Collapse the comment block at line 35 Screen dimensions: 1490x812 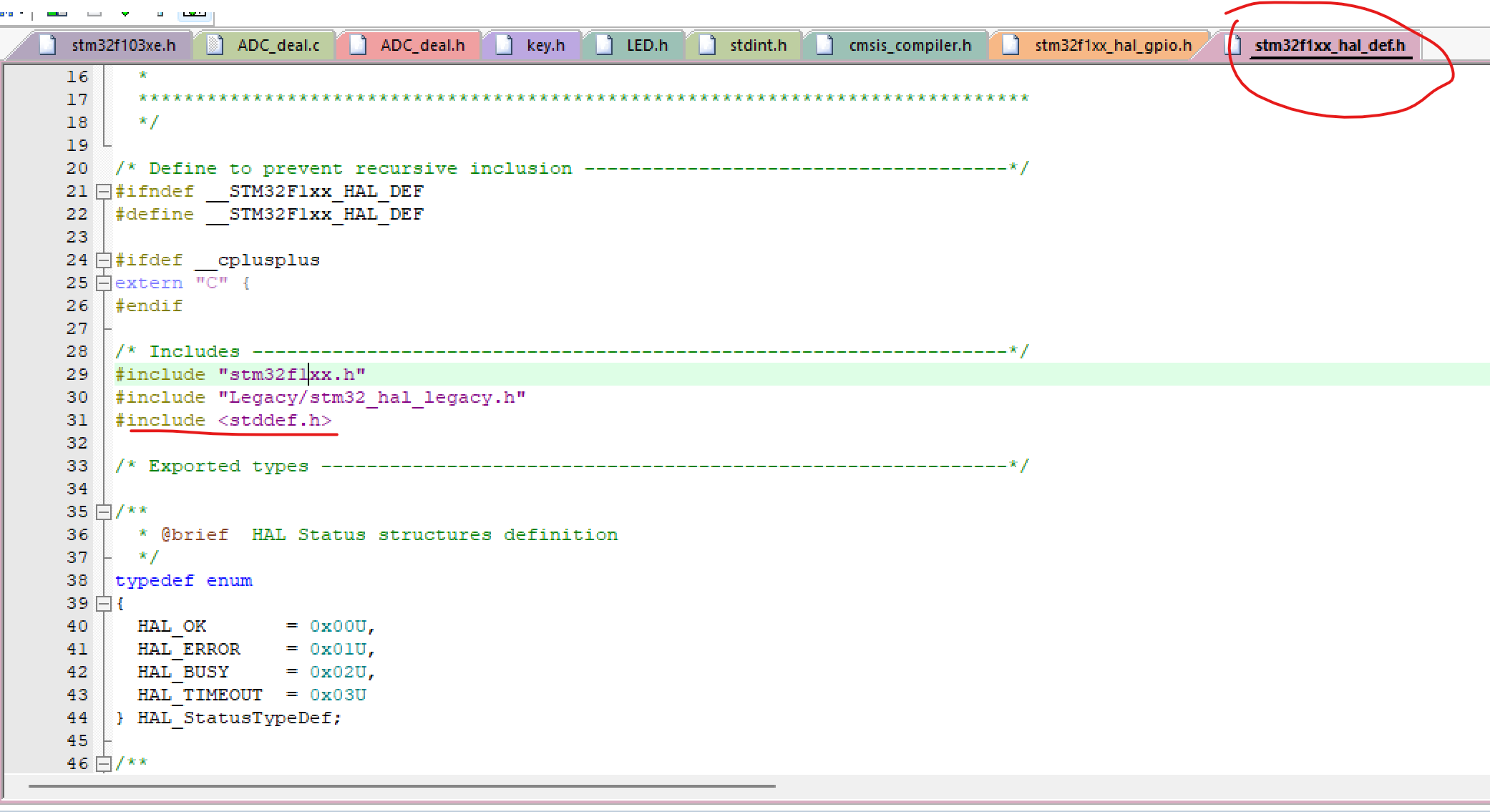[104, 512]
